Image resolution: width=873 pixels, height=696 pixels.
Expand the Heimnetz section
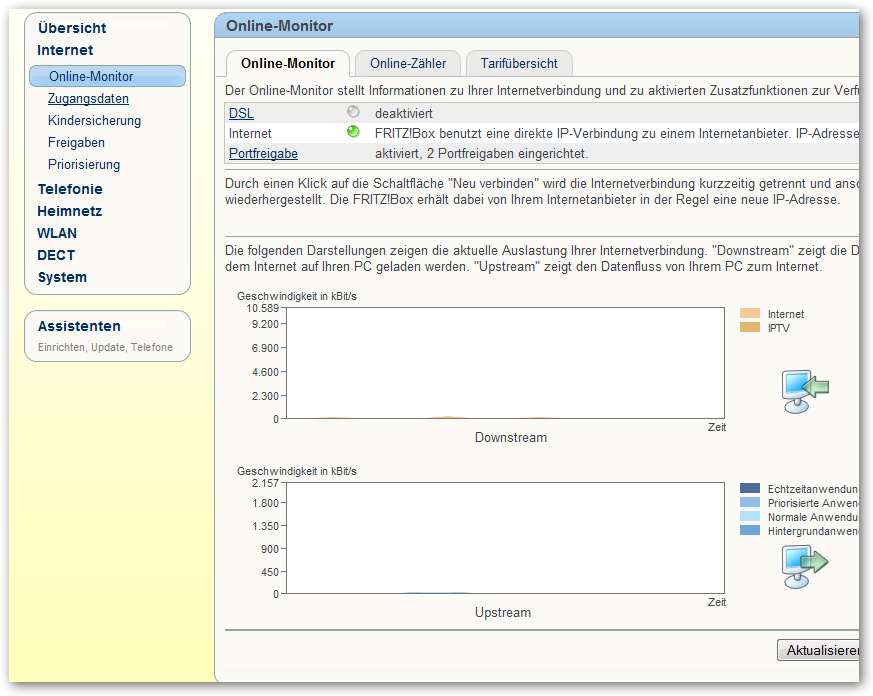coord(70,212)
